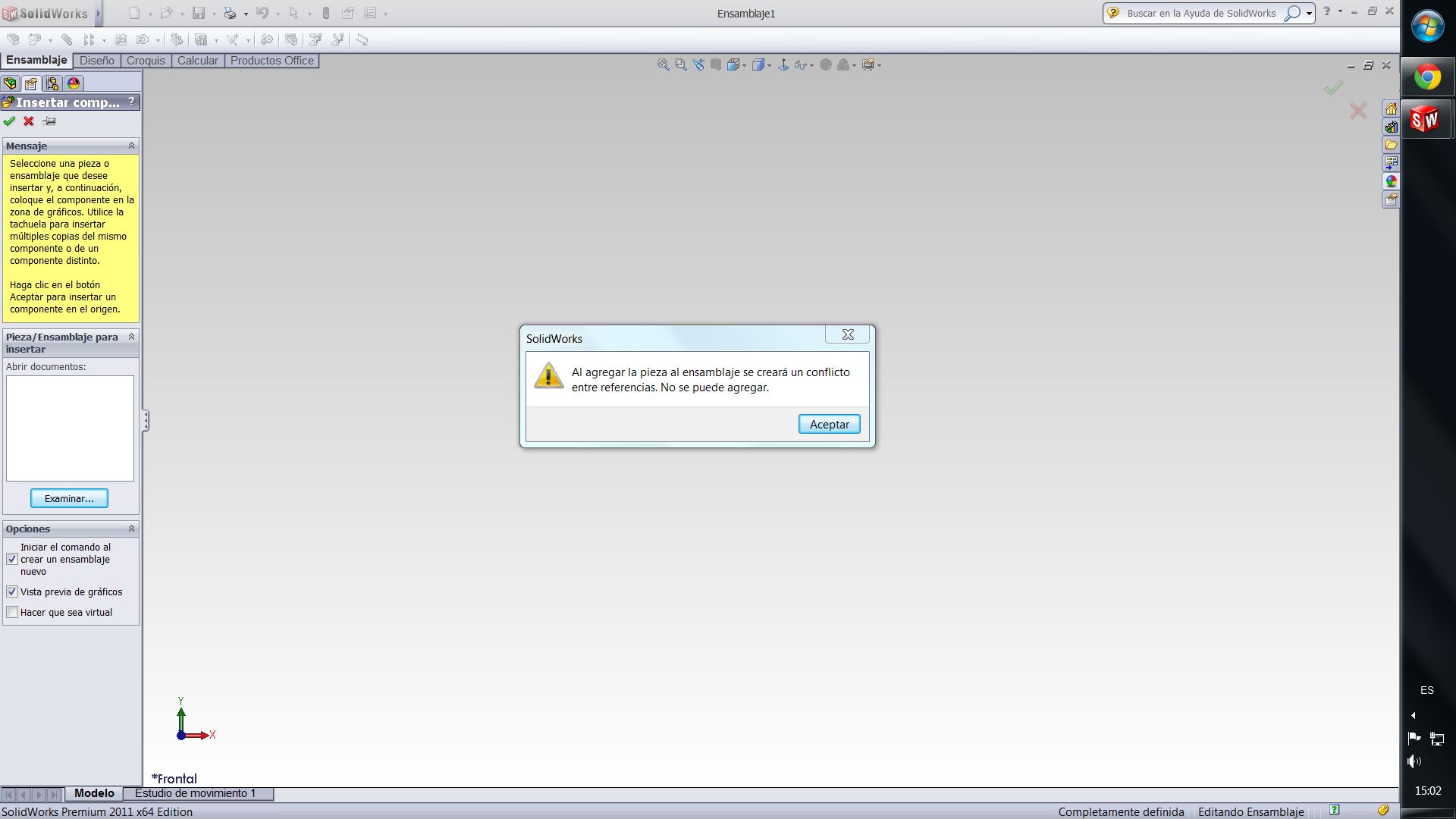Viewport: 1456px width, 819px height.
Task: Click the Move component toolbar icon
Action: point(143,39)
